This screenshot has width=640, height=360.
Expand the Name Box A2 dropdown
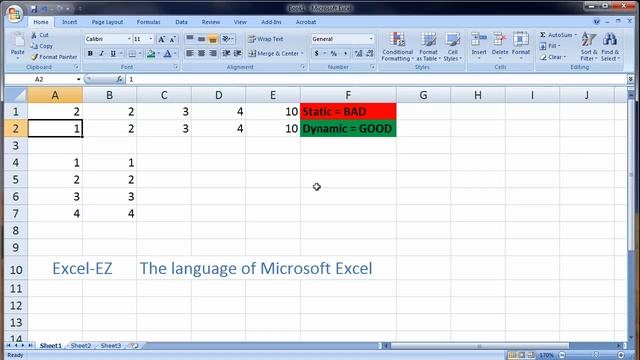click(78, 79)
